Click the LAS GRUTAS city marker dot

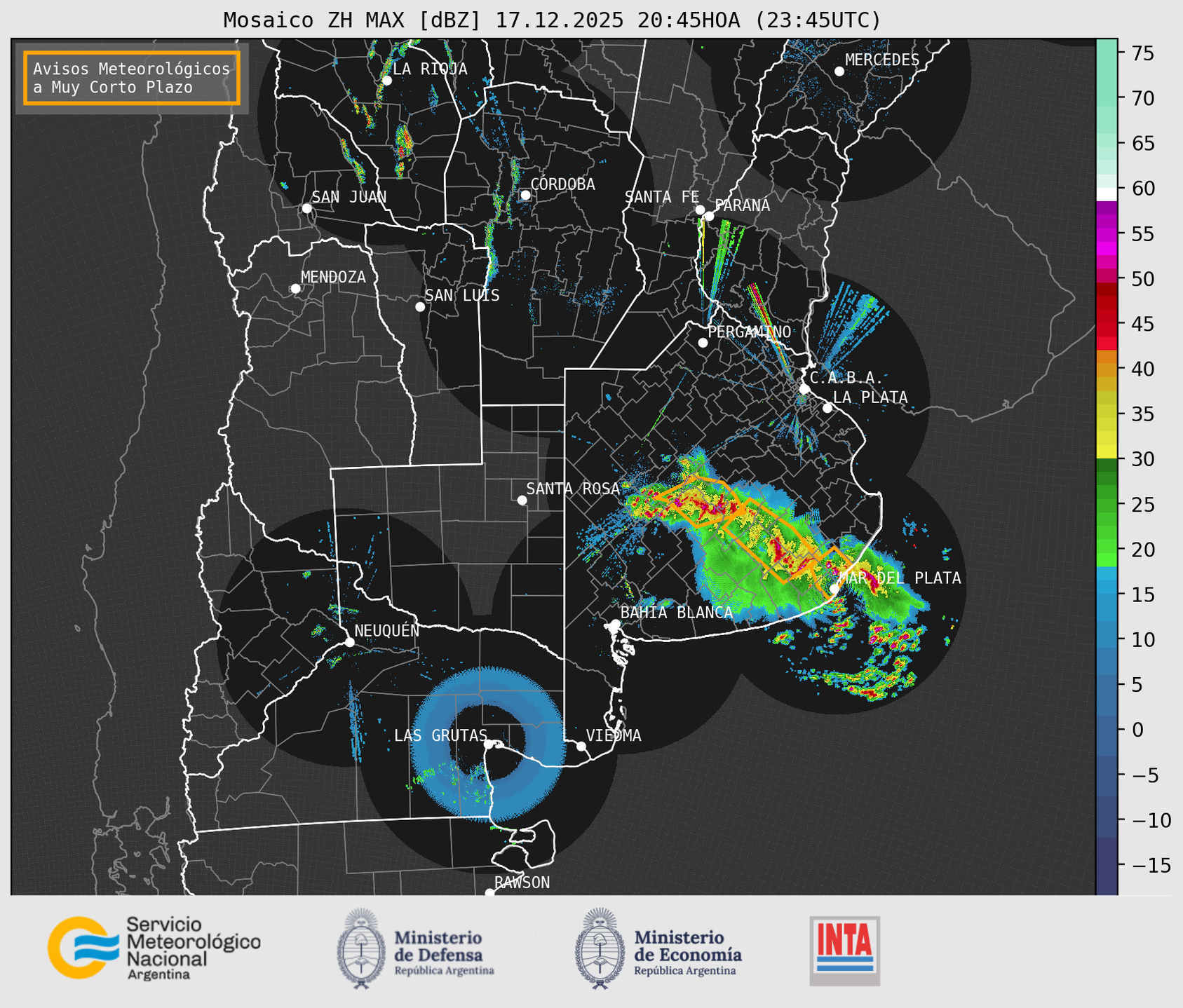click(x=489, y=744)
